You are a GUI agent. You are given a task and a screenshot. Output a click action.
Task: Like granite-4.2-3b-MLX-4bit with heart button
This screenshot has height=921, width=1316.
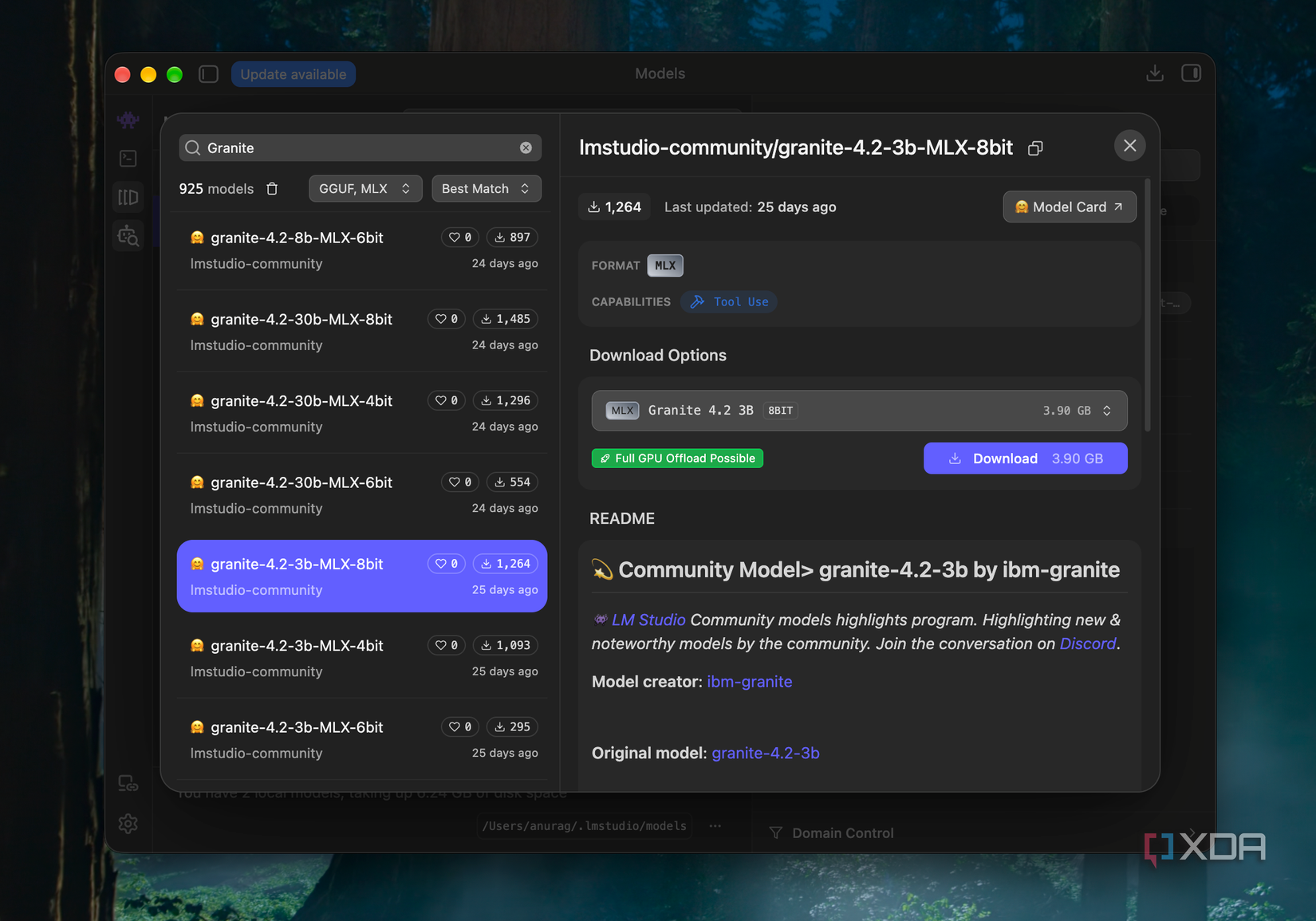tap(447, 645)
